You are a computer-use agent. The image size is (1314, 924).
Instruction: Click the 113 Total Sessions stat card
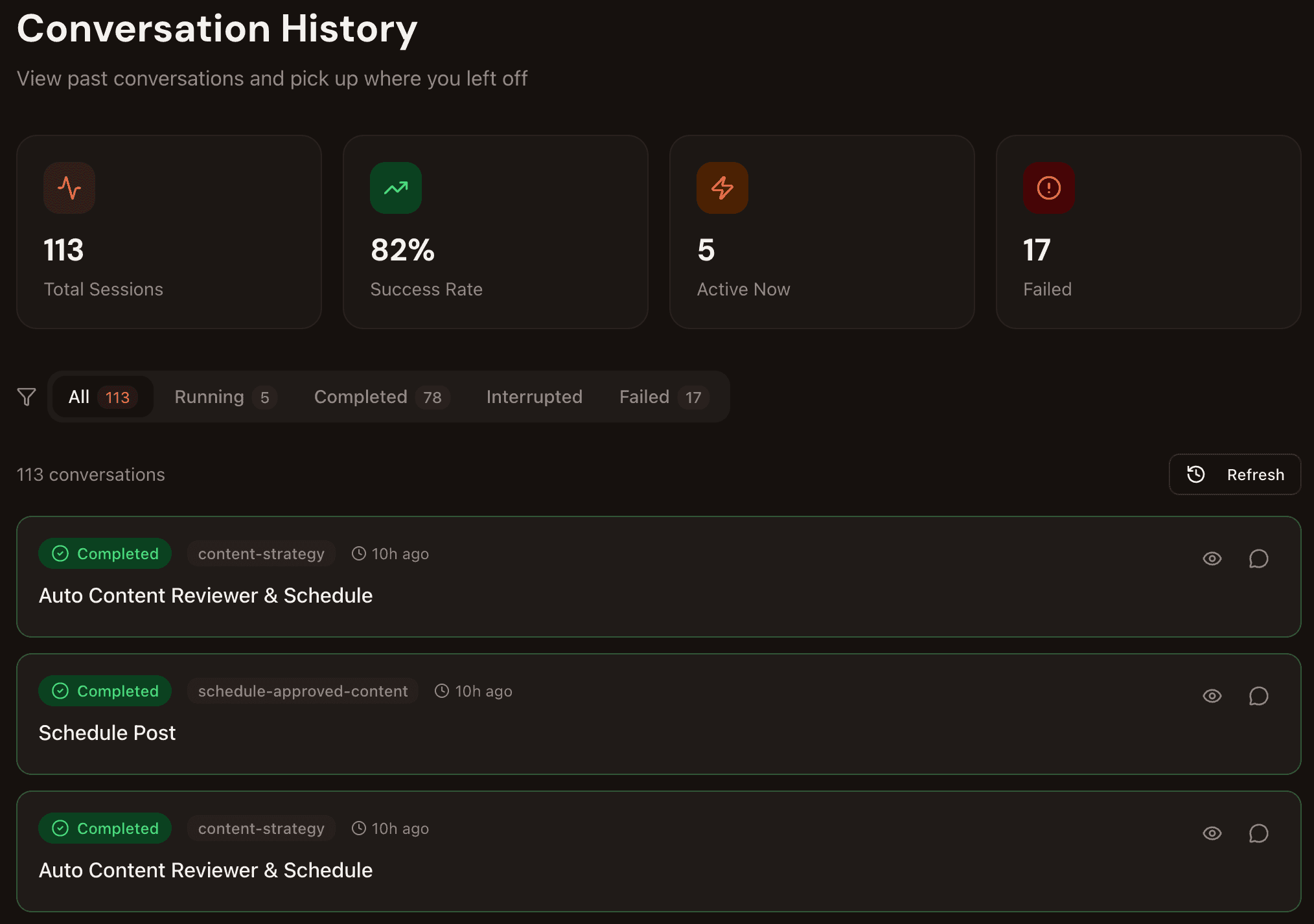point(169,232)
